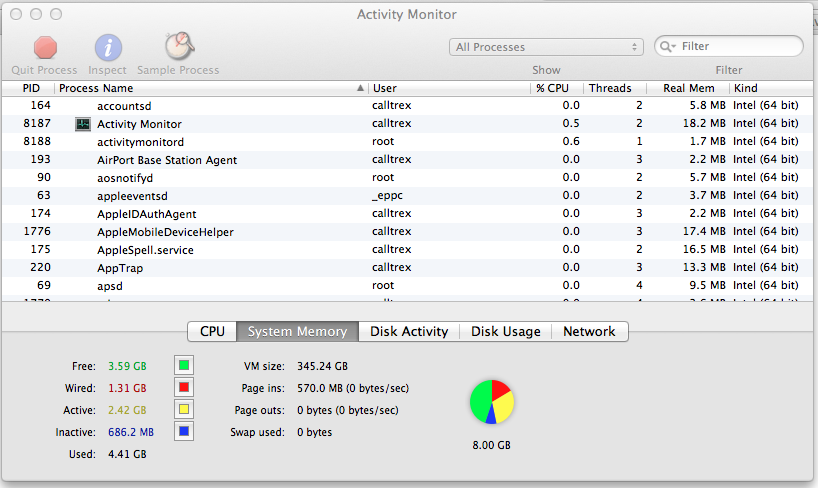The height and width of the screenshot is (488, 818).
Task: Click the root user cell for apsd
Action: [383, 285]
